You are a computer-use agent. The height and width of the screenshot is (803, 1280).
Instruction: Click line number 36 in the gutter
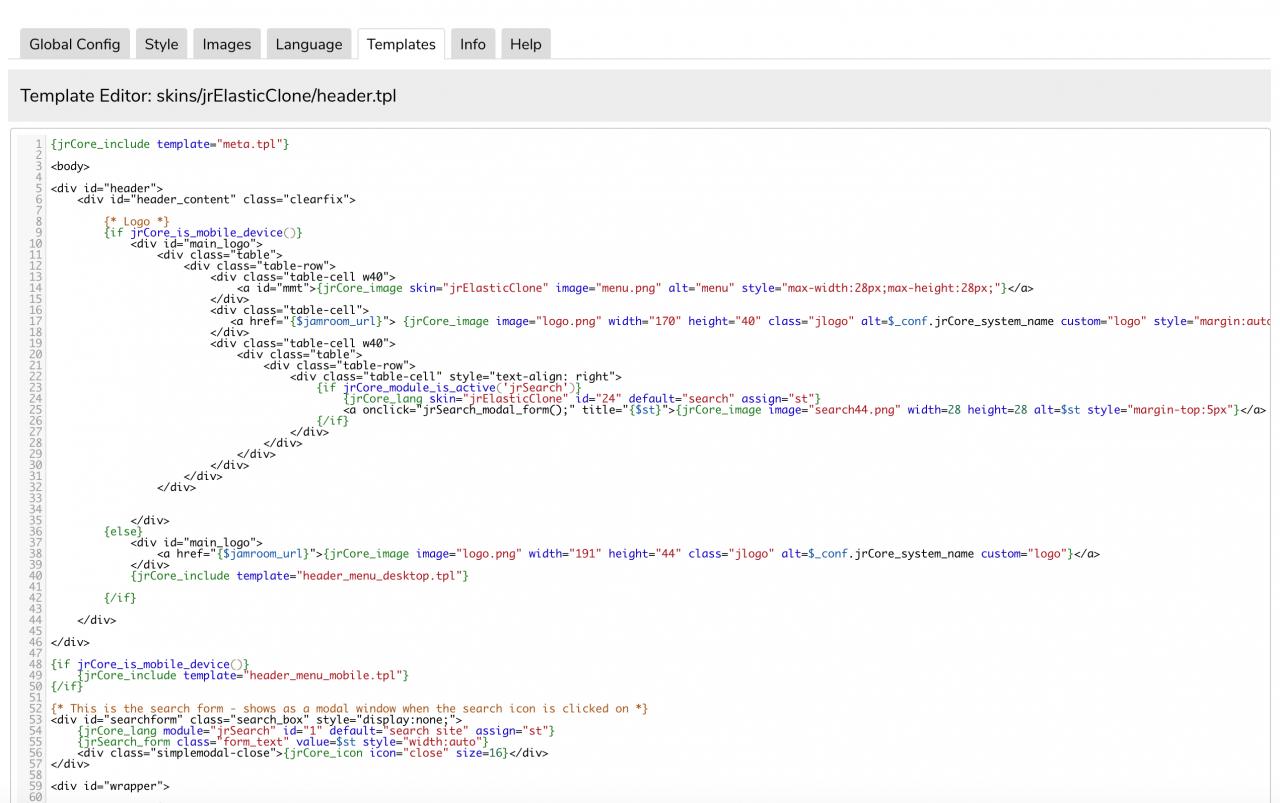click(x=36, y=532)
